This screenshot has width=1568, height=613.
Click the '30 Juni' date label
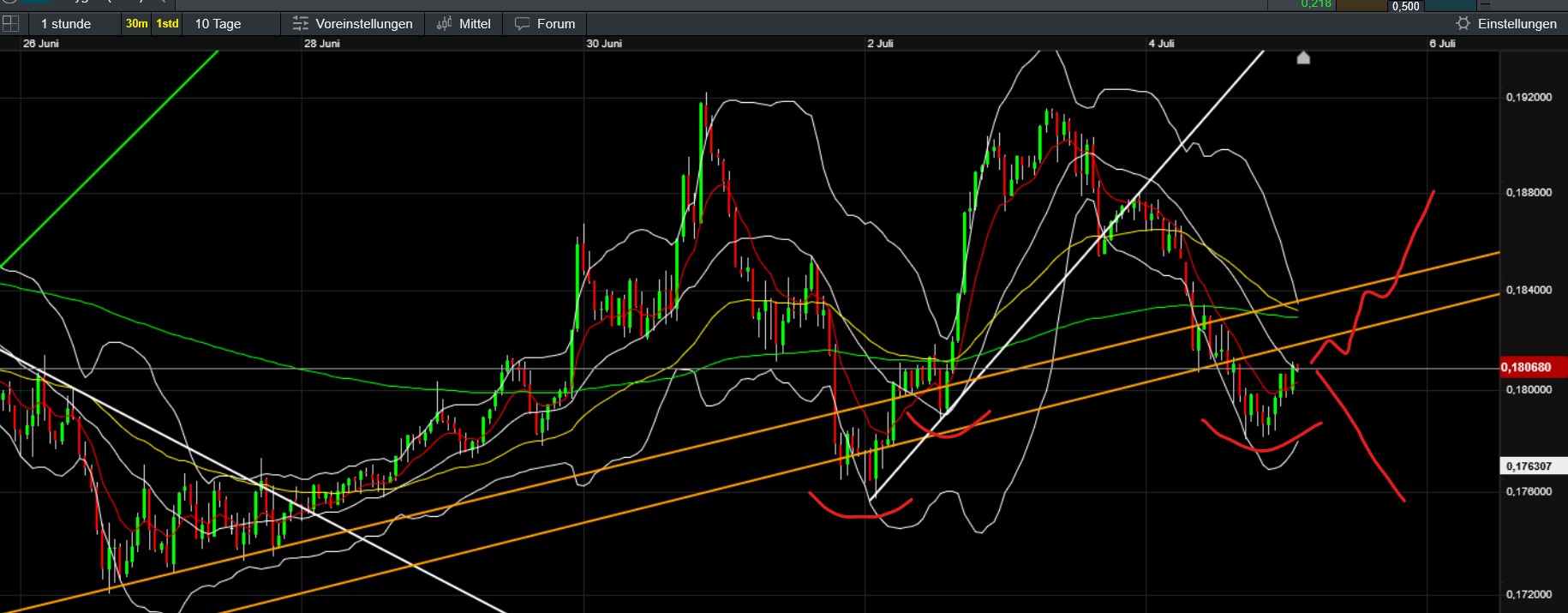[x=604, y=44]
